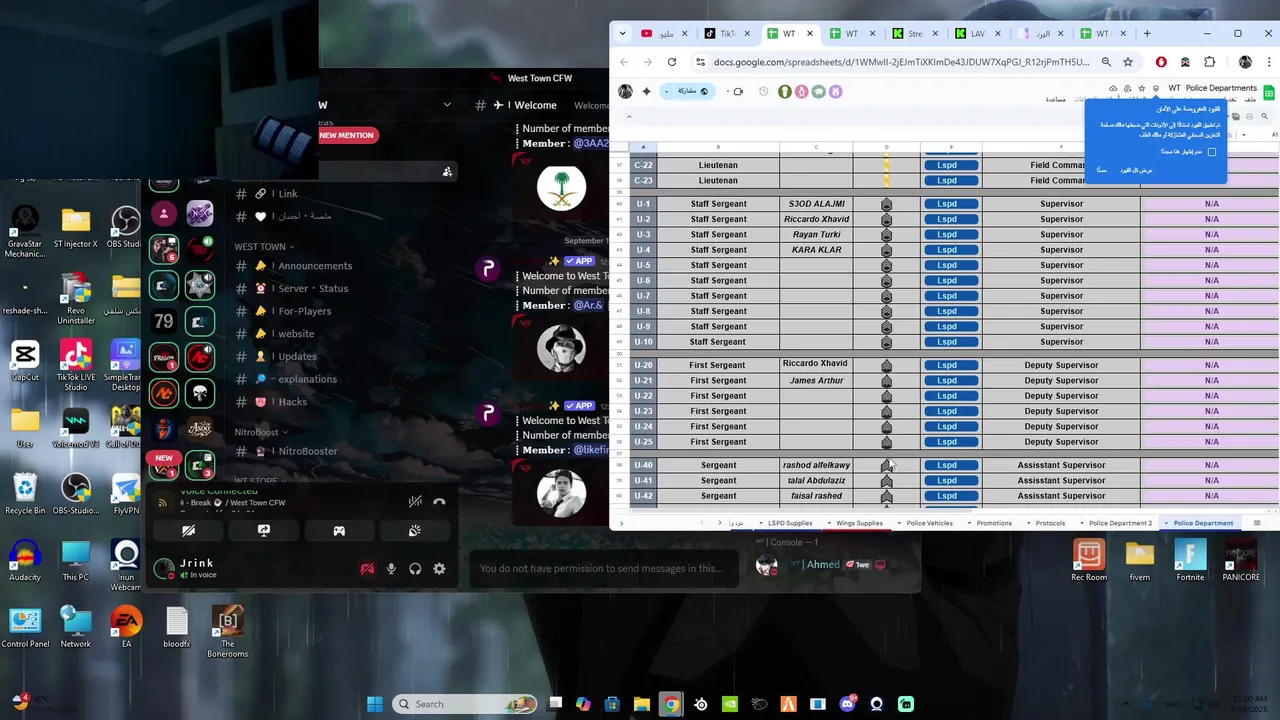Open the Sheets video-call camera icon
Screen dimensions: 1280x720
(x=738, y=91)
